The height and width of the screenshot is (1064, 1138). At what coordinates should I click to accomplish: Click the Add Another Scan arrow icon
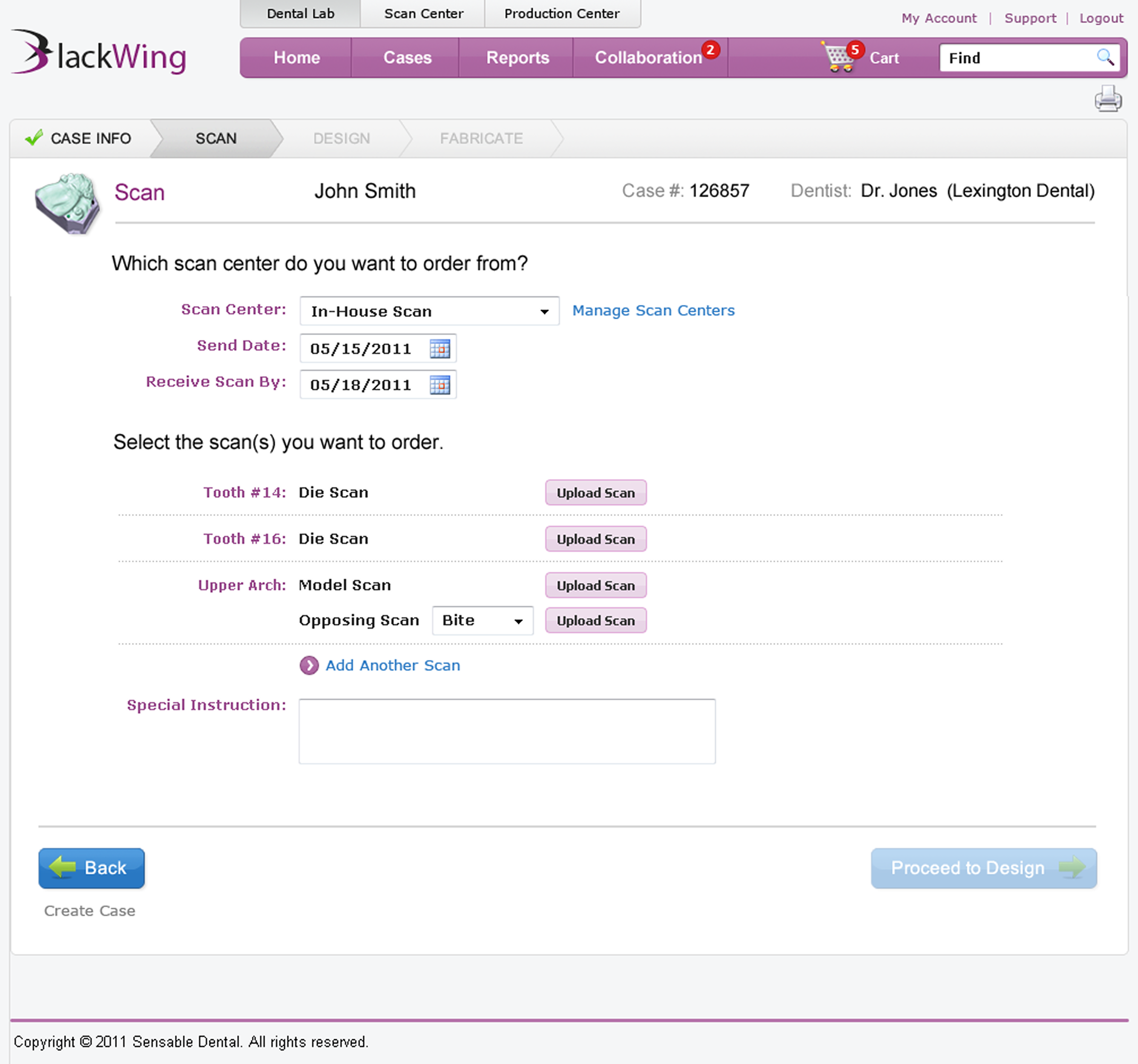[309, 665]
